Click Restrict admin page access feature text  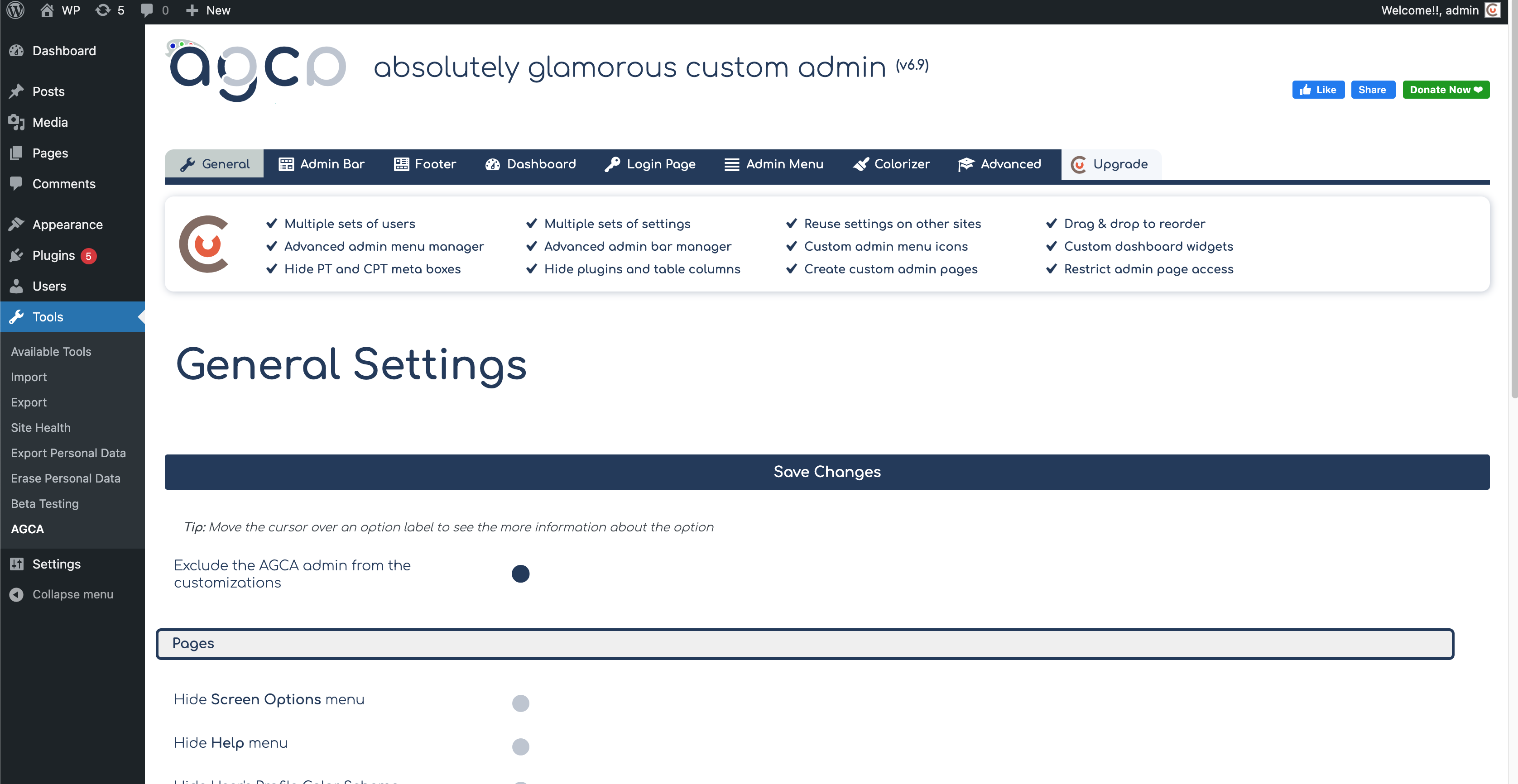[x=1148, y=268]
